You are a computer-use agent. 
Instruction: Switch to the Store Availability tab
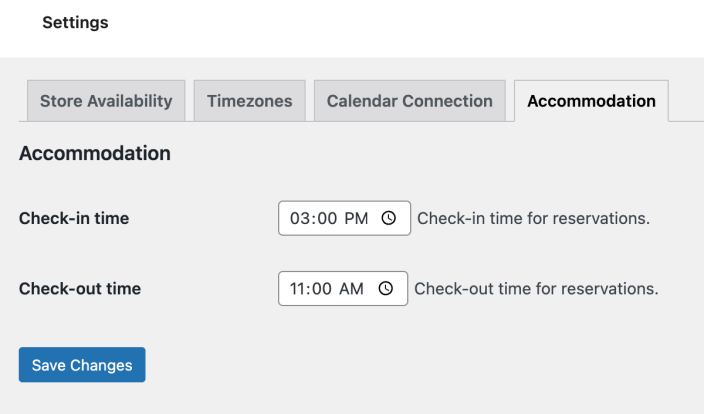coord(106,101)
